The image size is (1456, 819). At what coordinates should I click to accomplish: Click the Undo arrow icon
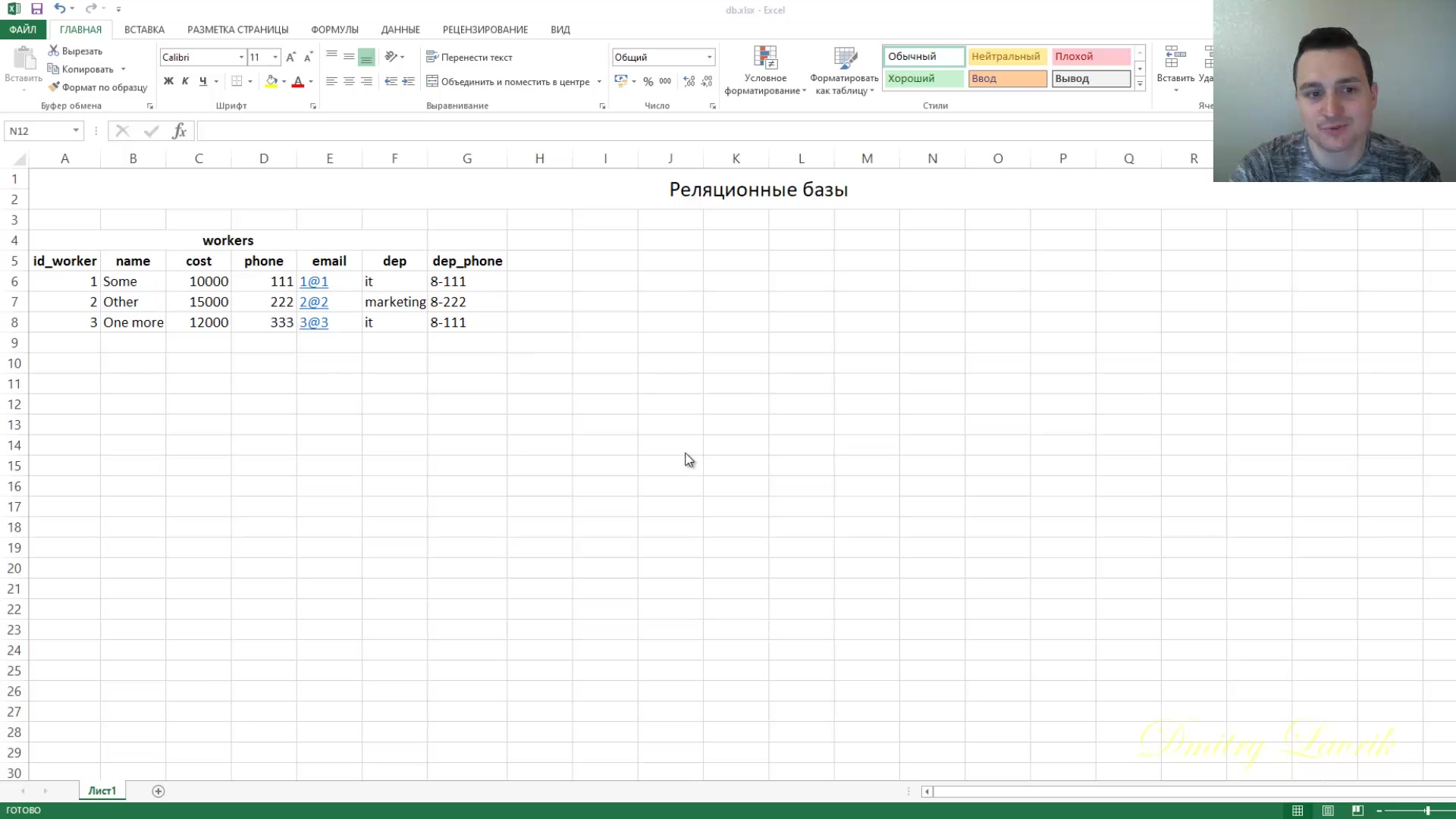click(x=59, y=8)
